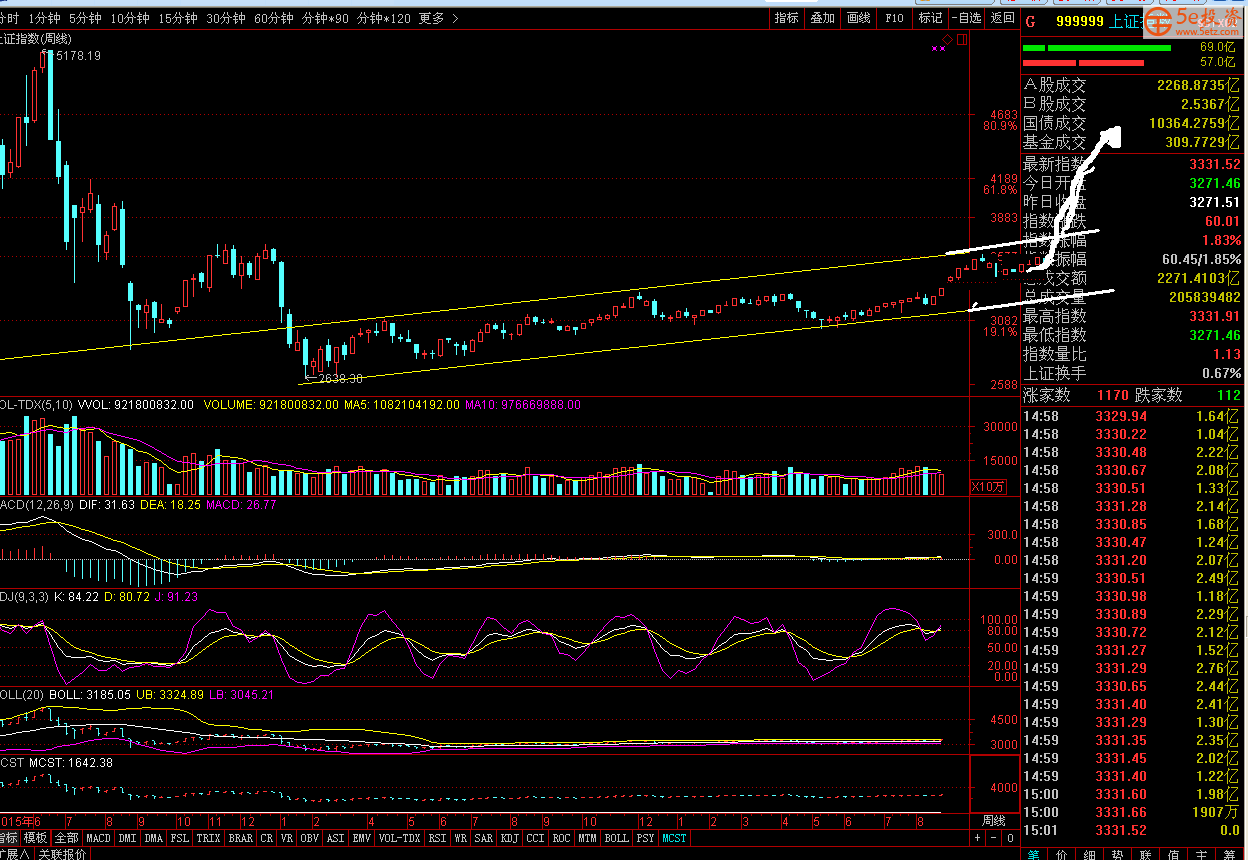Select the 势 tab under tick list
Viewport: 1248px width, 860px height.
pyautogui.click(x=1117, y=854)
